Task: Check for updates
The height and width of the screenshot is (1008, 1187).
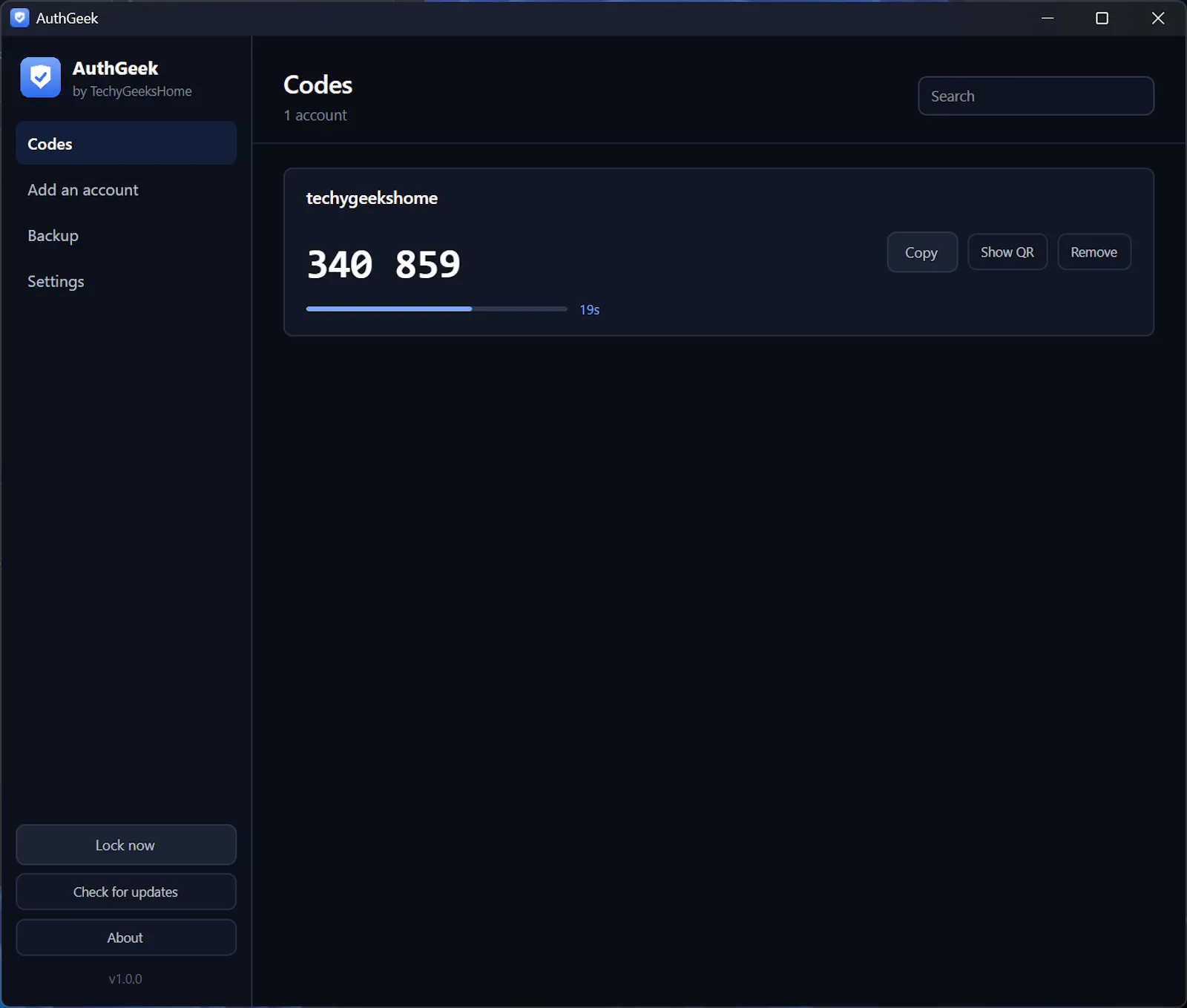Action: click(x=126, y=892)
